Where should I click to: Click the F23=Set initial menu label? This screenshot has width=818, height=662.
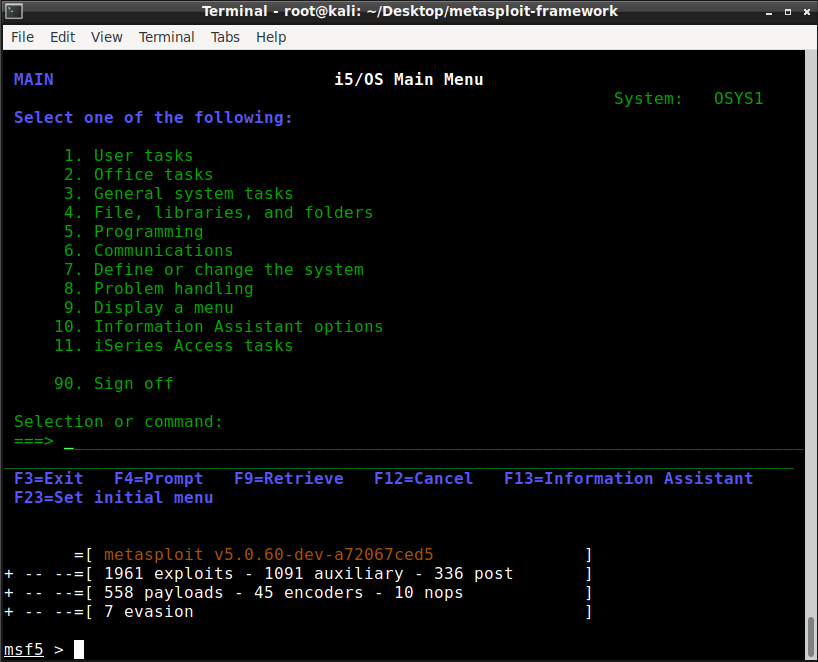114,498
